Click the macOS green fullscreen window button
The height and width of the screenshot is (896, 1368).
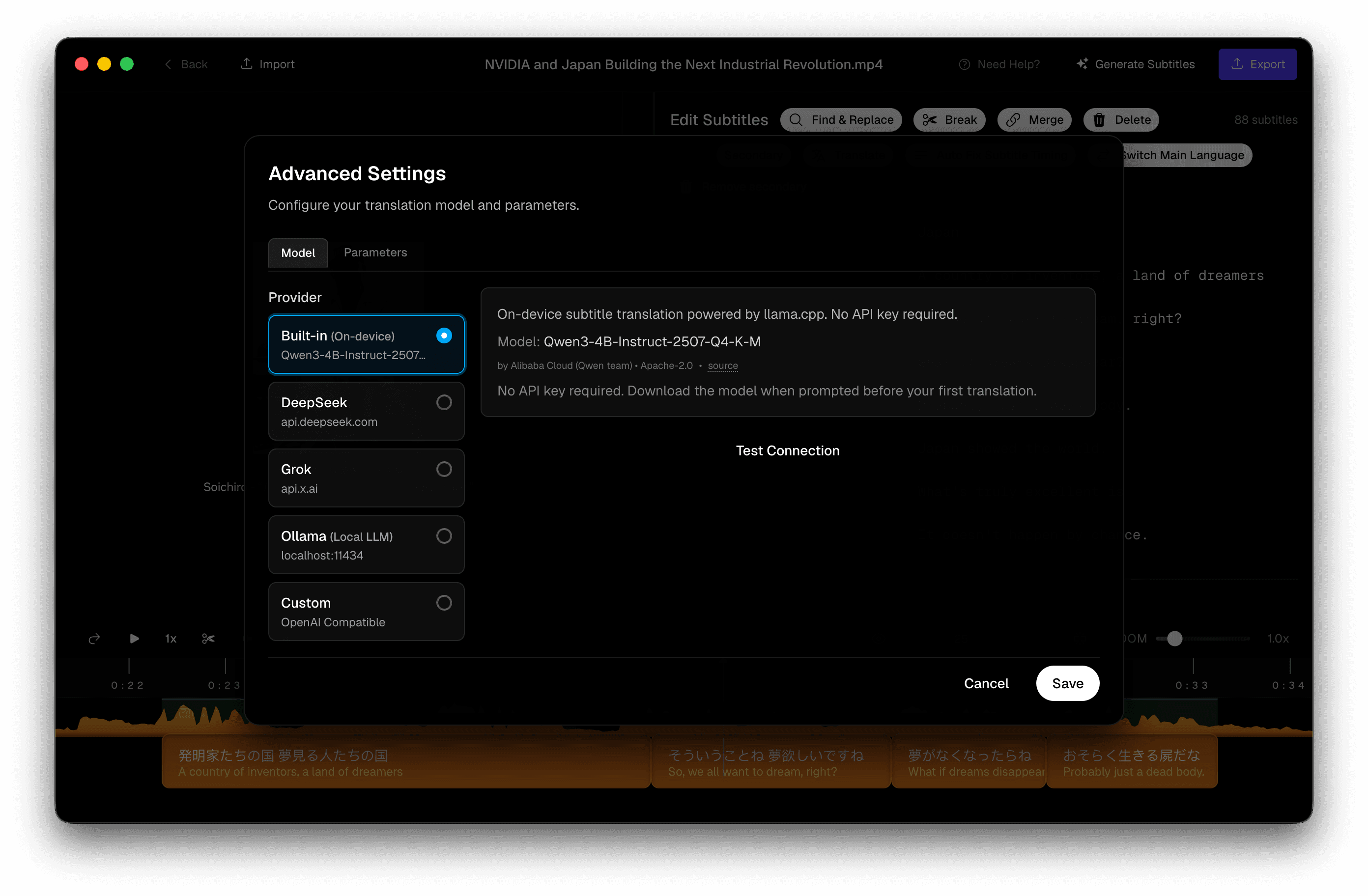(x=126, y=64)
